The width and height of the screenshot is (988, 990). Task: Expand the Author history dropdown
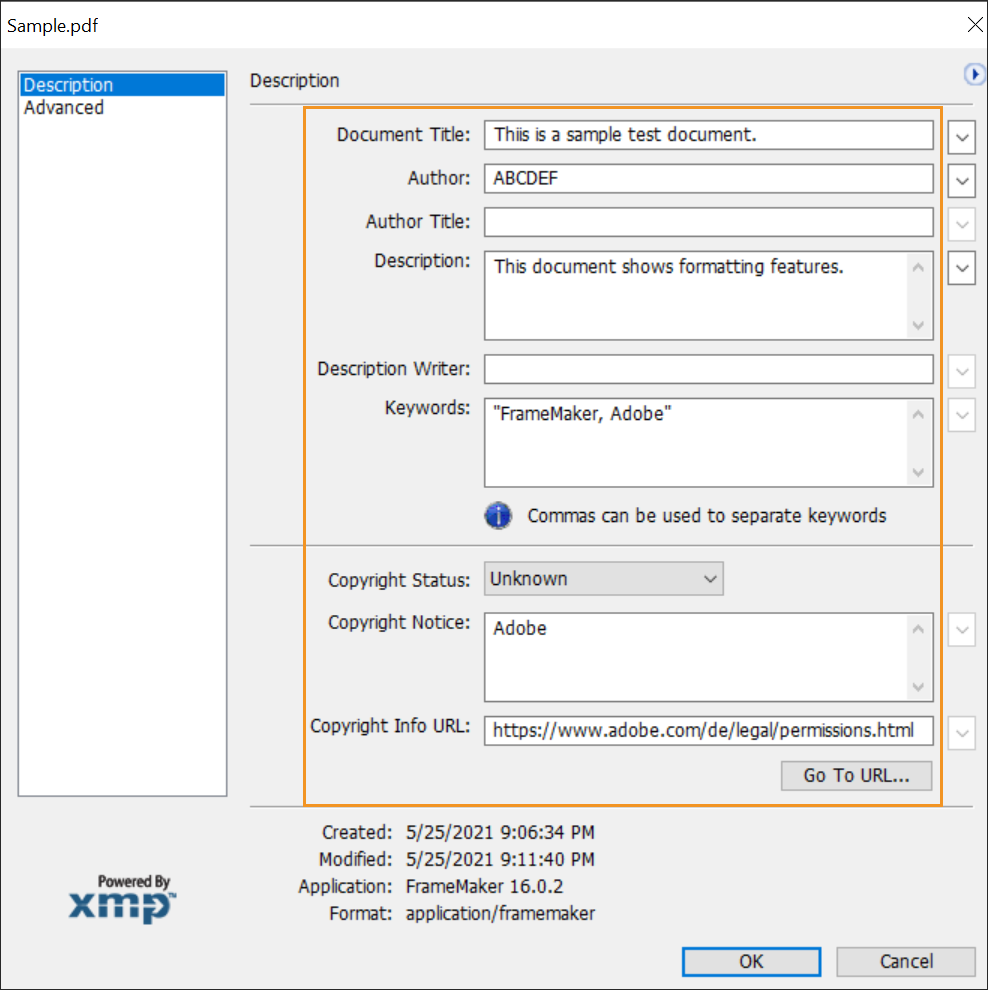(x=961, y=180)
